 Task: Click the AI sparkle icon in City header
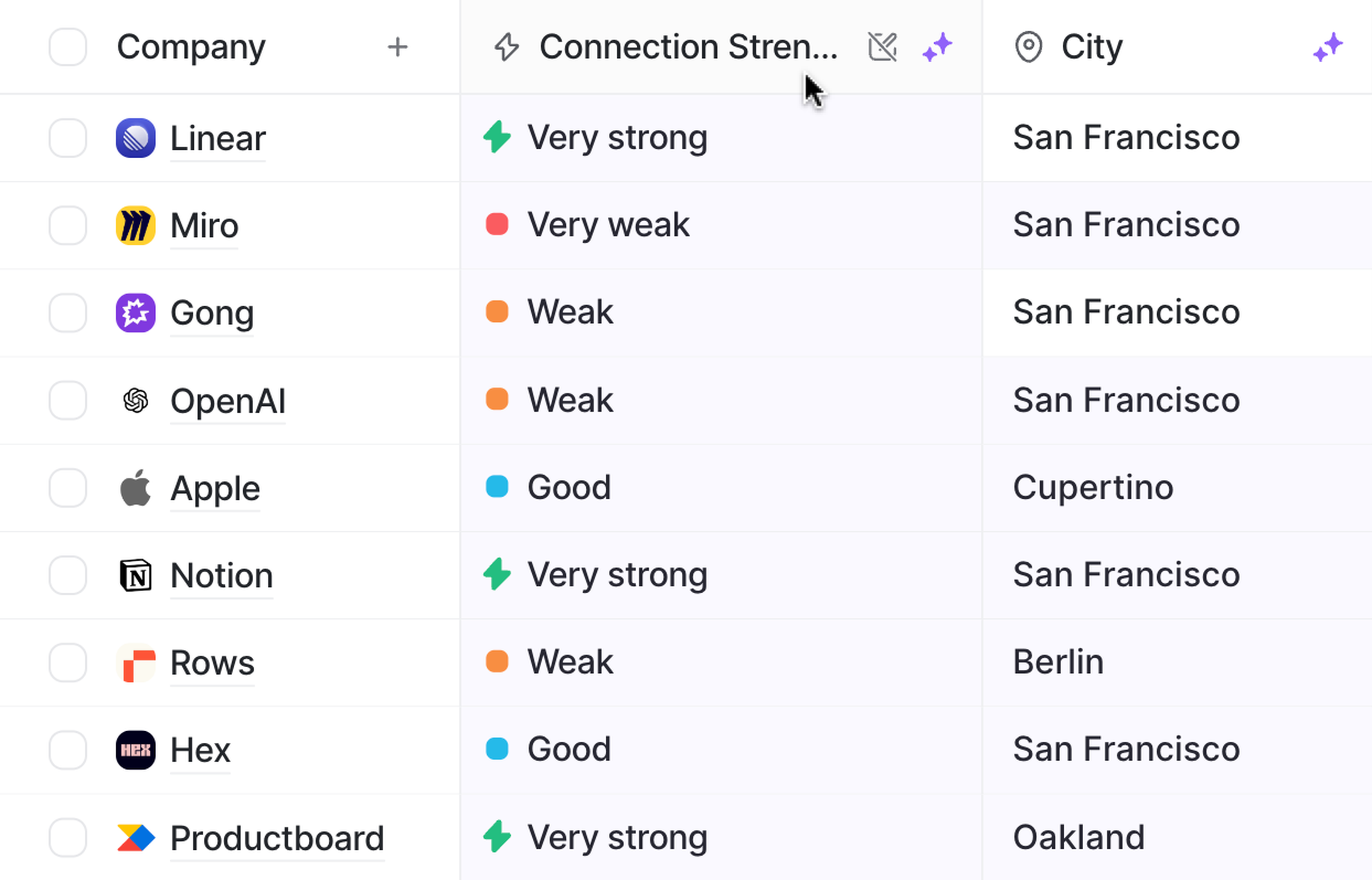pos(1327,47)
